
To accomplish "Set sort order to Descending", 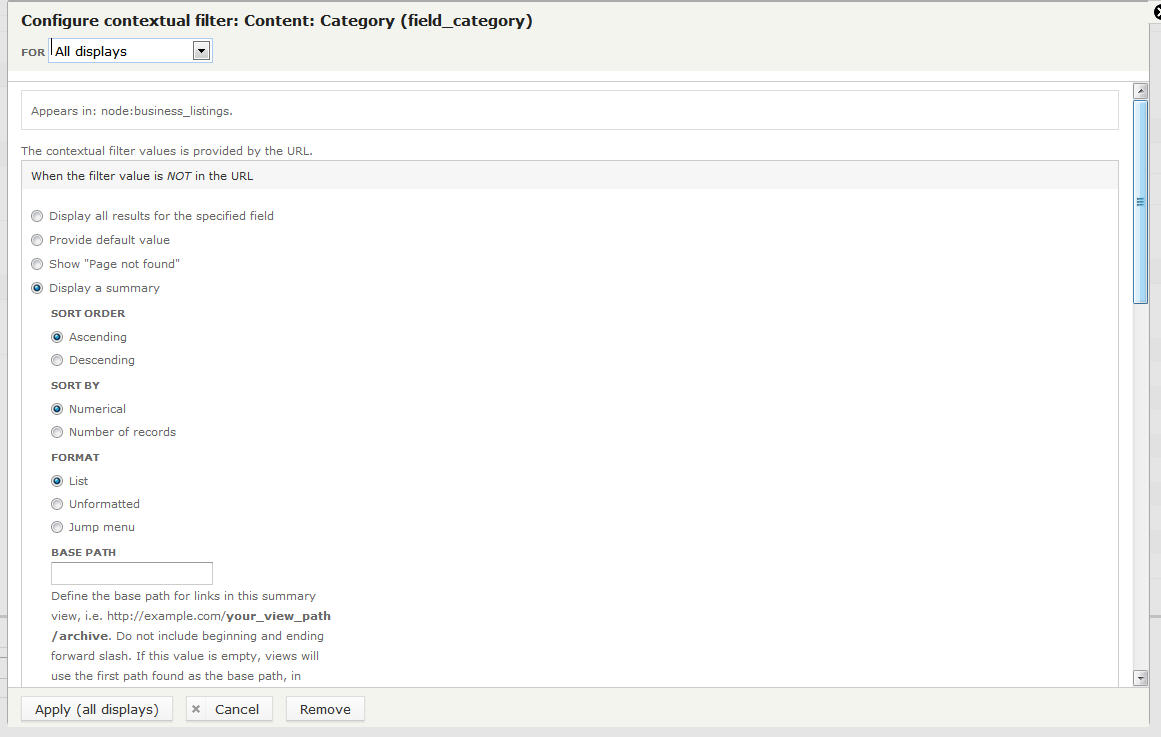I will click(x=57, y=360).
